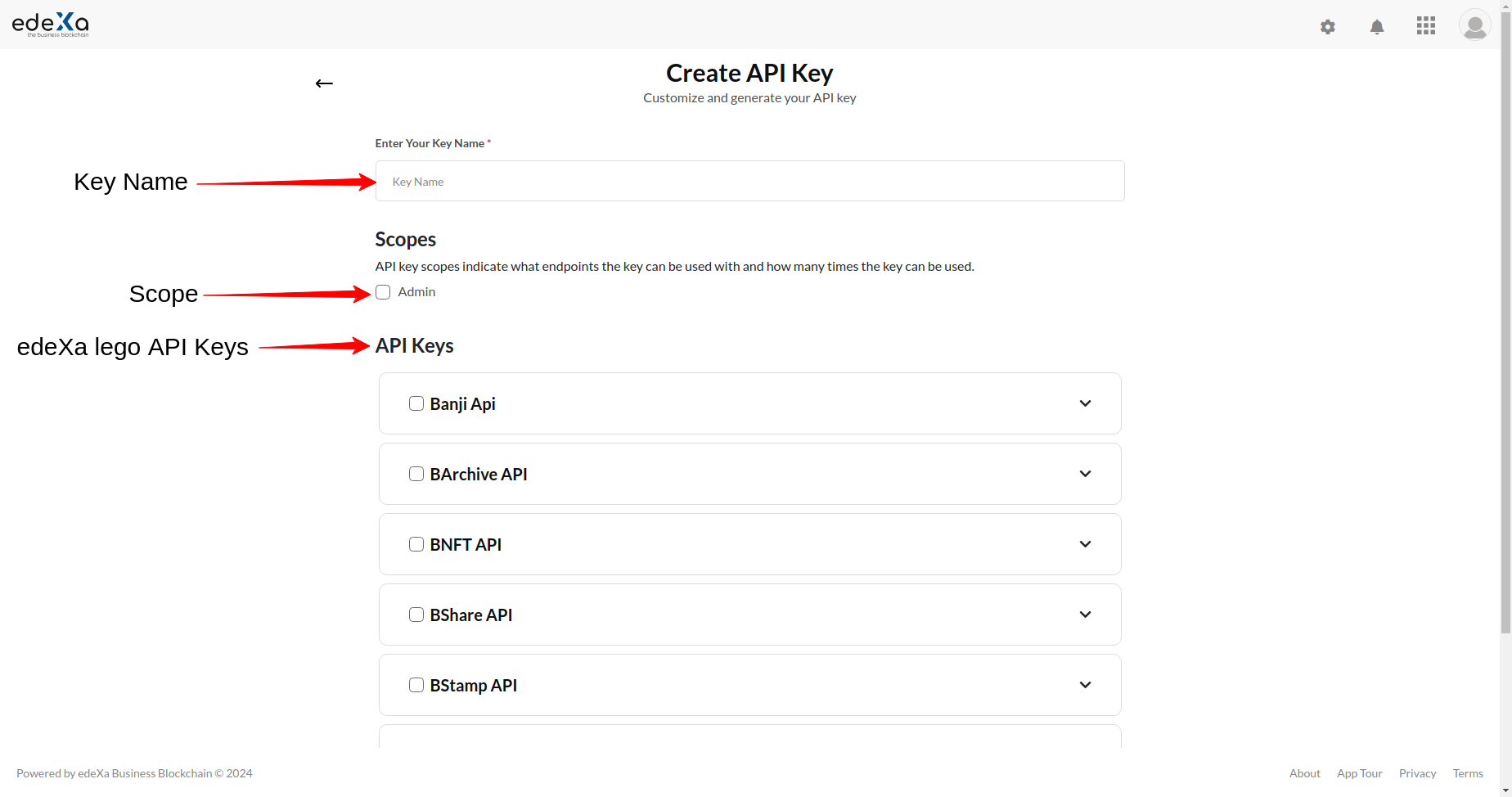1512x797 pixels.
Task: Check the BShare API checkbox
Action: coord(416,615)
